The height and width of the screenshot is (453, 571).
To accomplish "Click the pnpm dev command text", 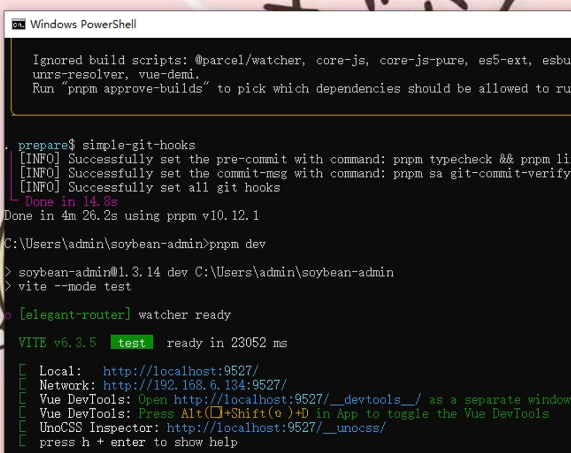I will [x=237, y=244].
